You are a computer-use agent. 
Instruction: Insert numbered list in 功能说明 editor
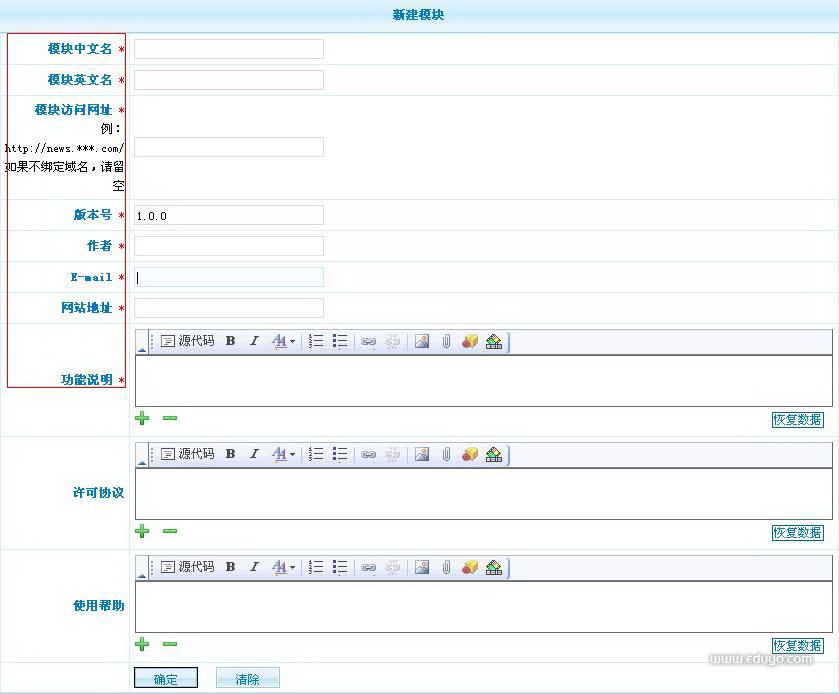pyautogui.click(x=316, y=342)
